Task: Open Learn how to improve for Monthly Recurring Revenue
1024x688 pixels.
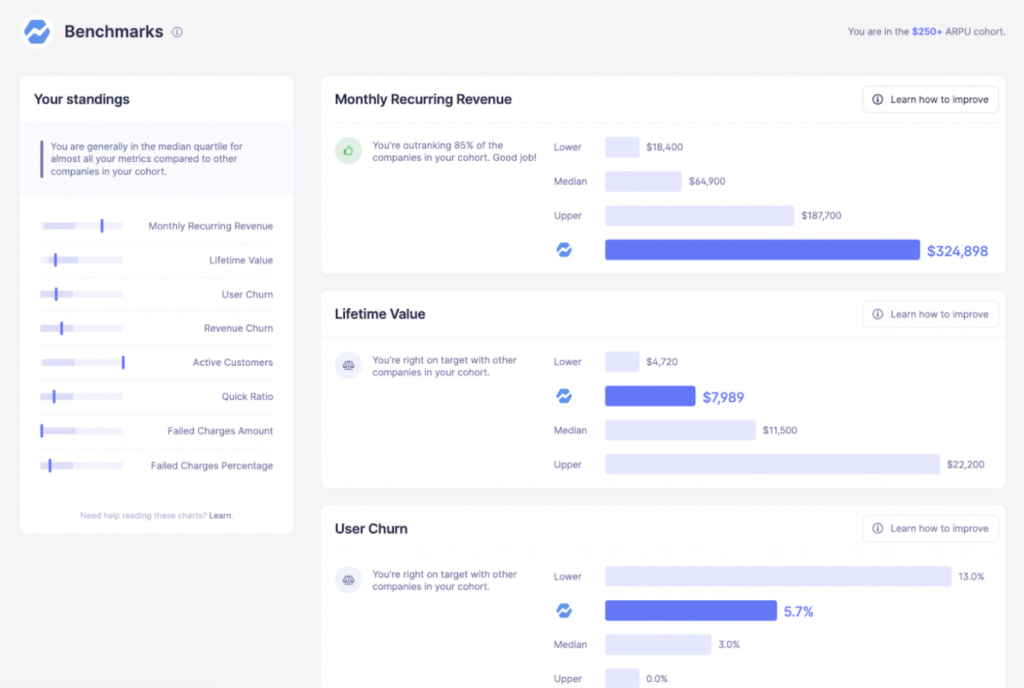Action: point(930,99)
